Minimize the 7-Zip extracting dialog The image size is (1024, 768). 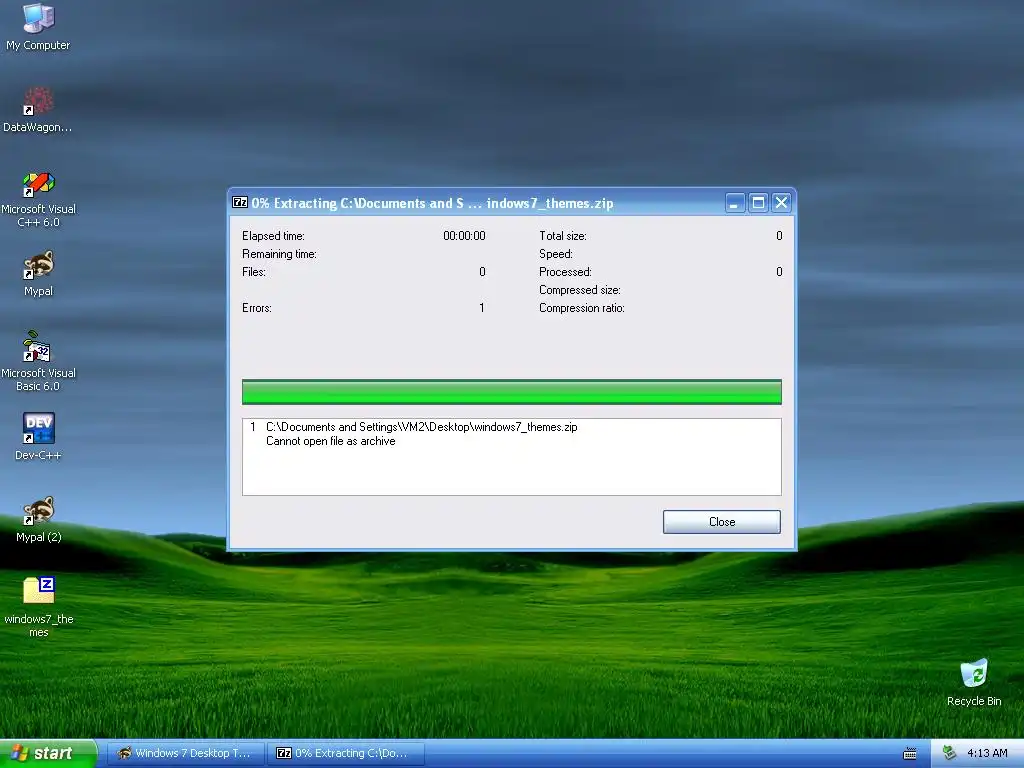click(x=735, y=203)
